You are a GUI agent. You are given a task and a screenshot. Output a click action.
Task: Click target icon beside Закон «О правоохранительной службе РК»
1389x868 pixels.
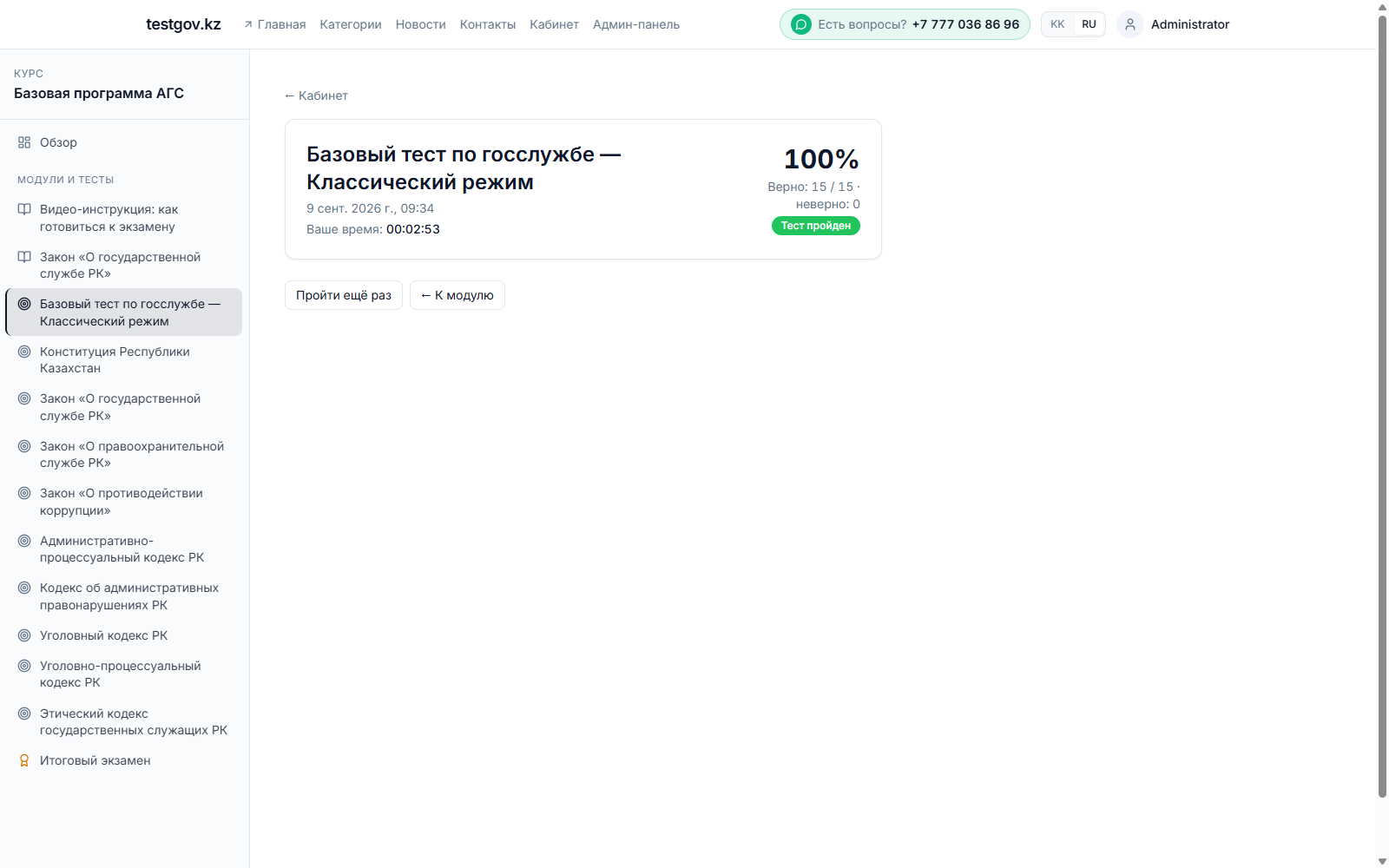point(24,446)
